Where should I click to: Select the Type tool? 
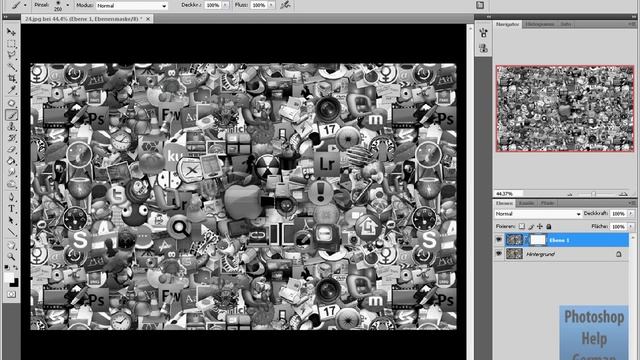(11, 209)
